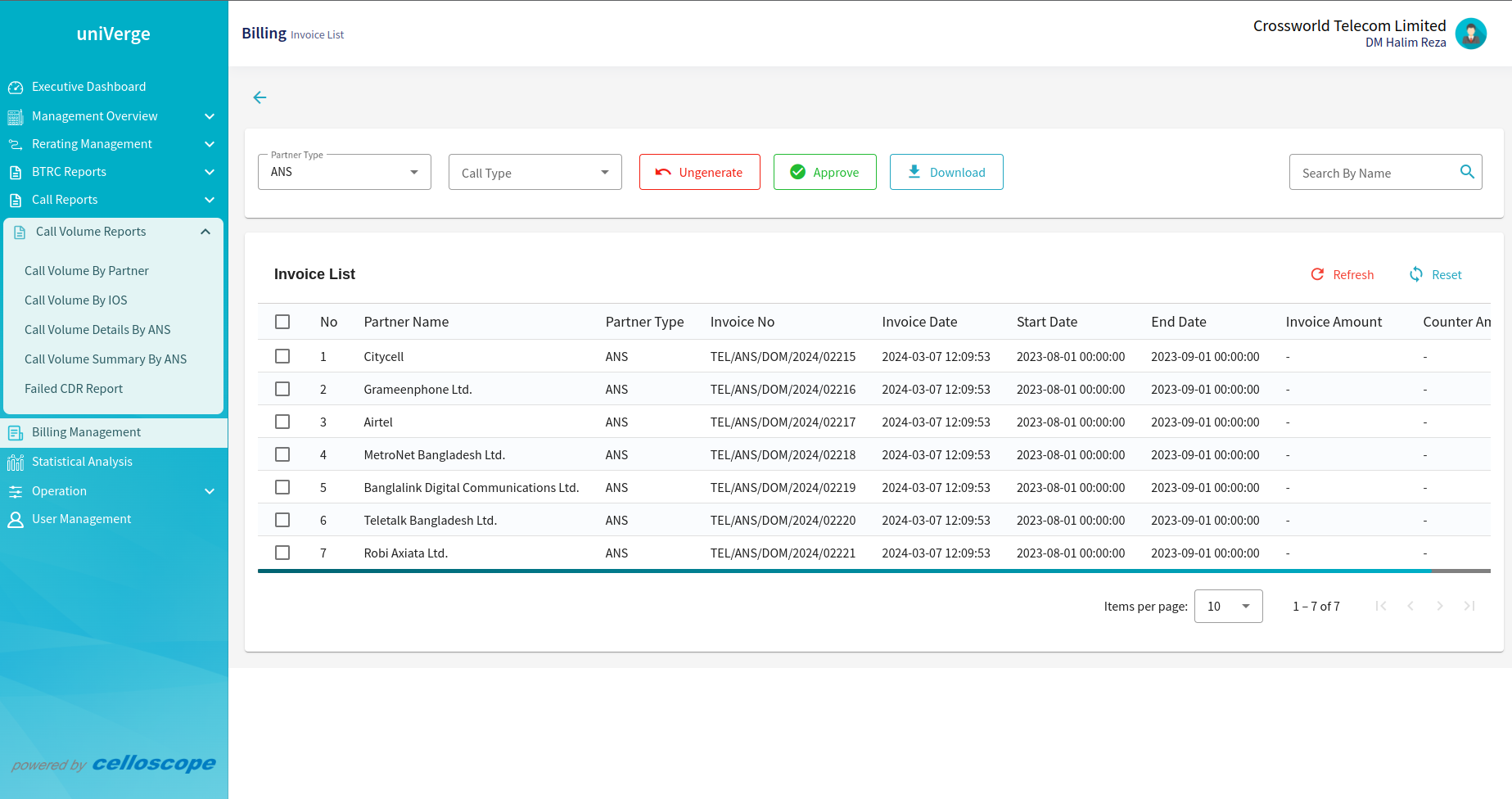The width and height of the screenshot is (1512, 799).
Task: Click the Refresh button
Action: pyautogui.click(x=1343, y=274)
